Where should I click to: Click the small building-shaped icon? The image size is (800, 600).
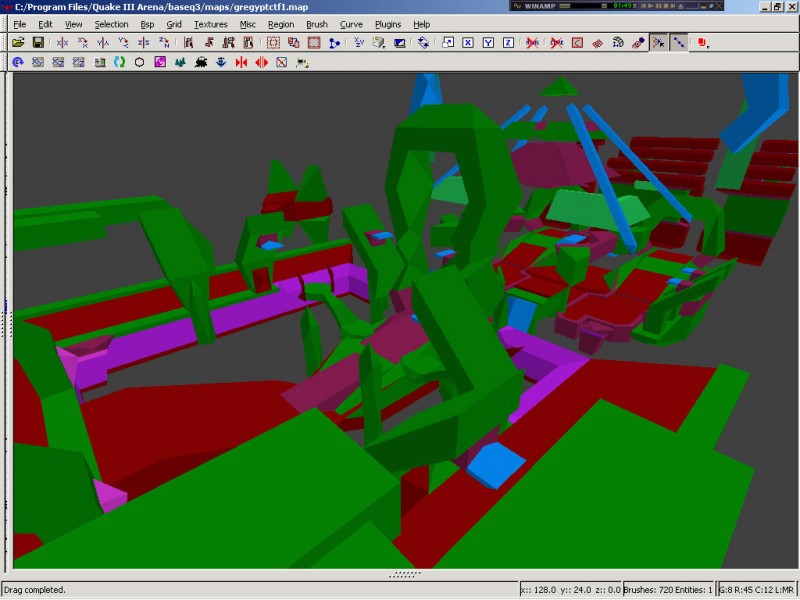[99, 62]
